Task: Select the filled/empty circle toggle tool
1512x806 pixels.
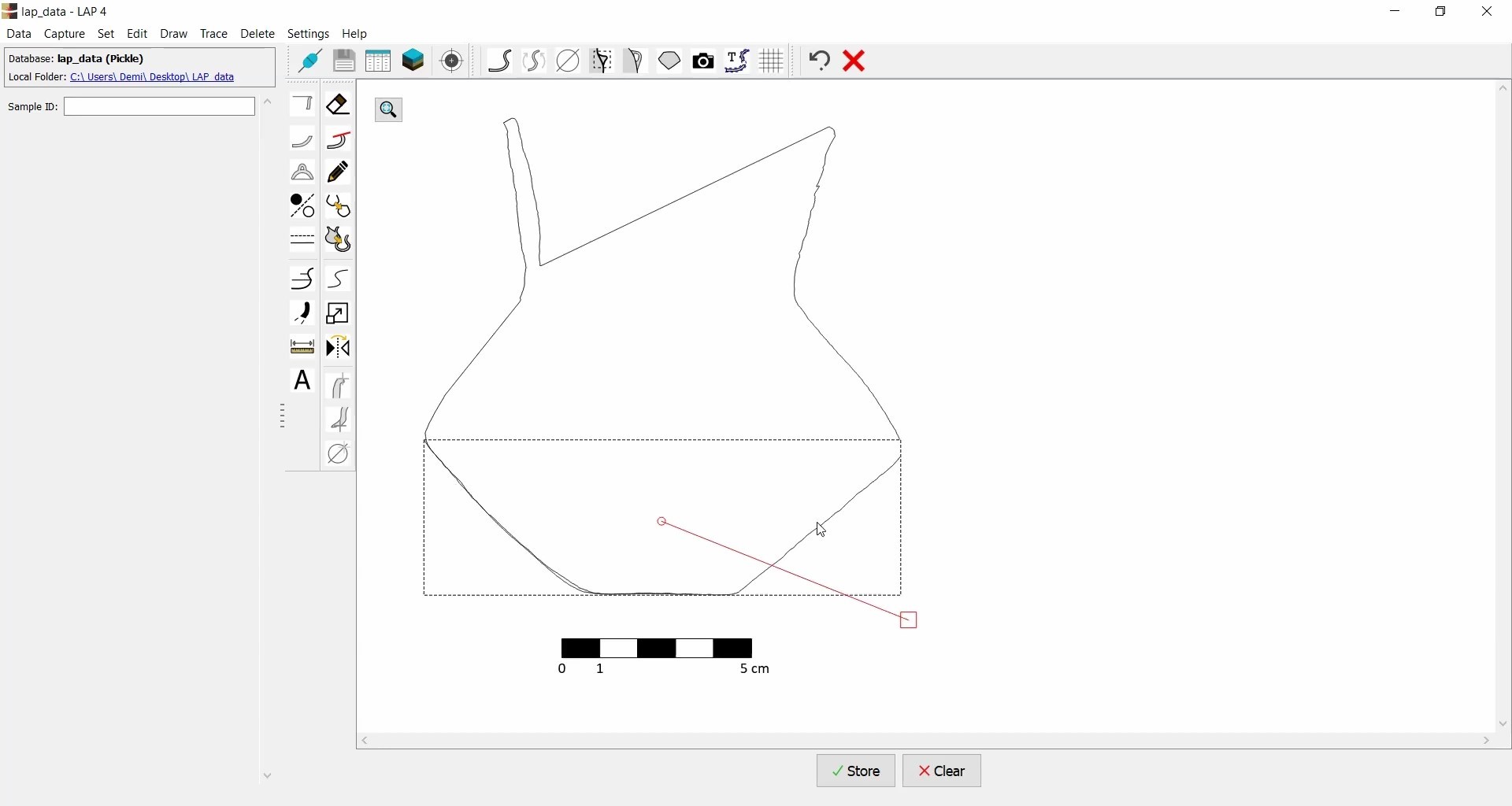Action: (303, 207)
